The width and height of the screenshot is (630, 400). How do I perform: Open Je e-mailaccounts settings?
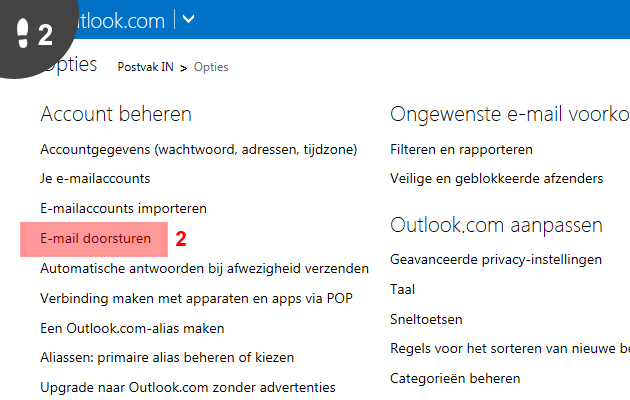tap(95, 179)
